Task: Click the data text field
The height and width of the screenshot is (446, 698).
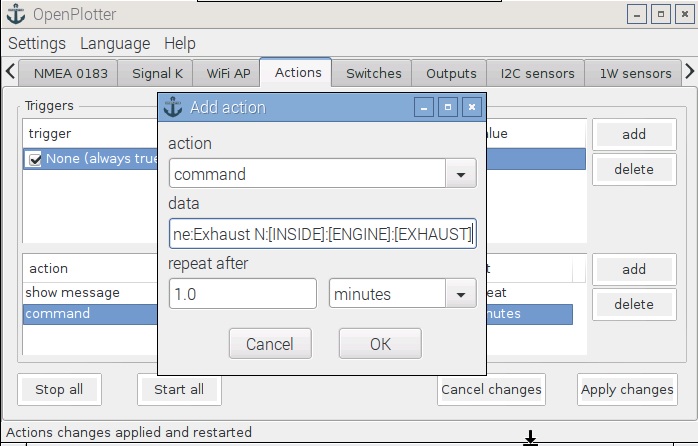Action: point(323,234)
